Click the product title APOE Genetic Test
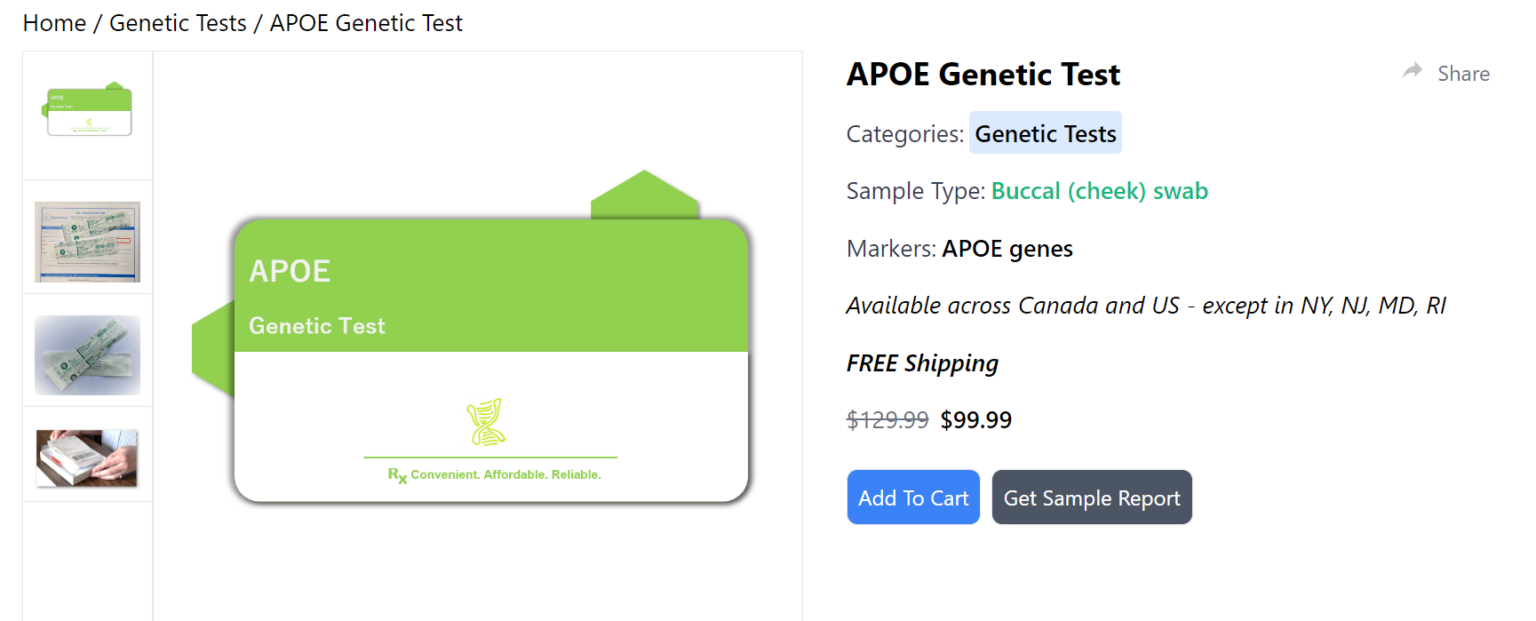The height and width of the screenshot is (621, 1536). point(983,74)
